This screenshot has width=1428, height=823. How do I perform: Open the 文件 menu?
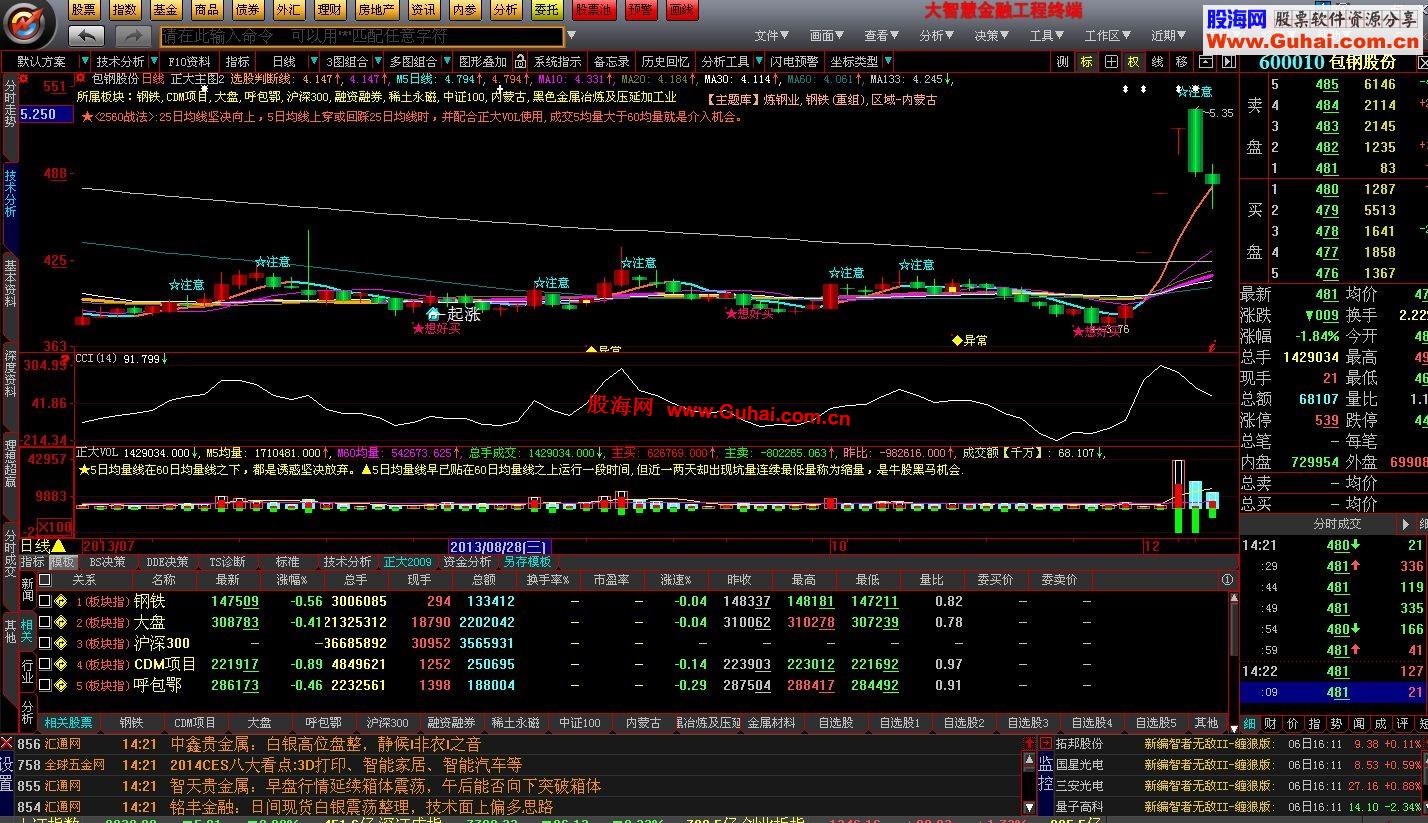tap(771, 36)
